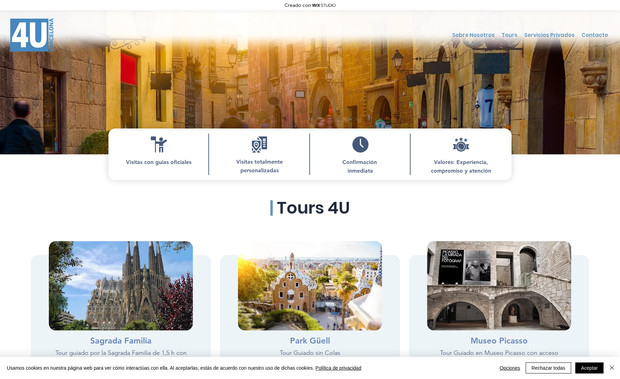
Task: Click the values medal icon
Action: tap(461, 145)
